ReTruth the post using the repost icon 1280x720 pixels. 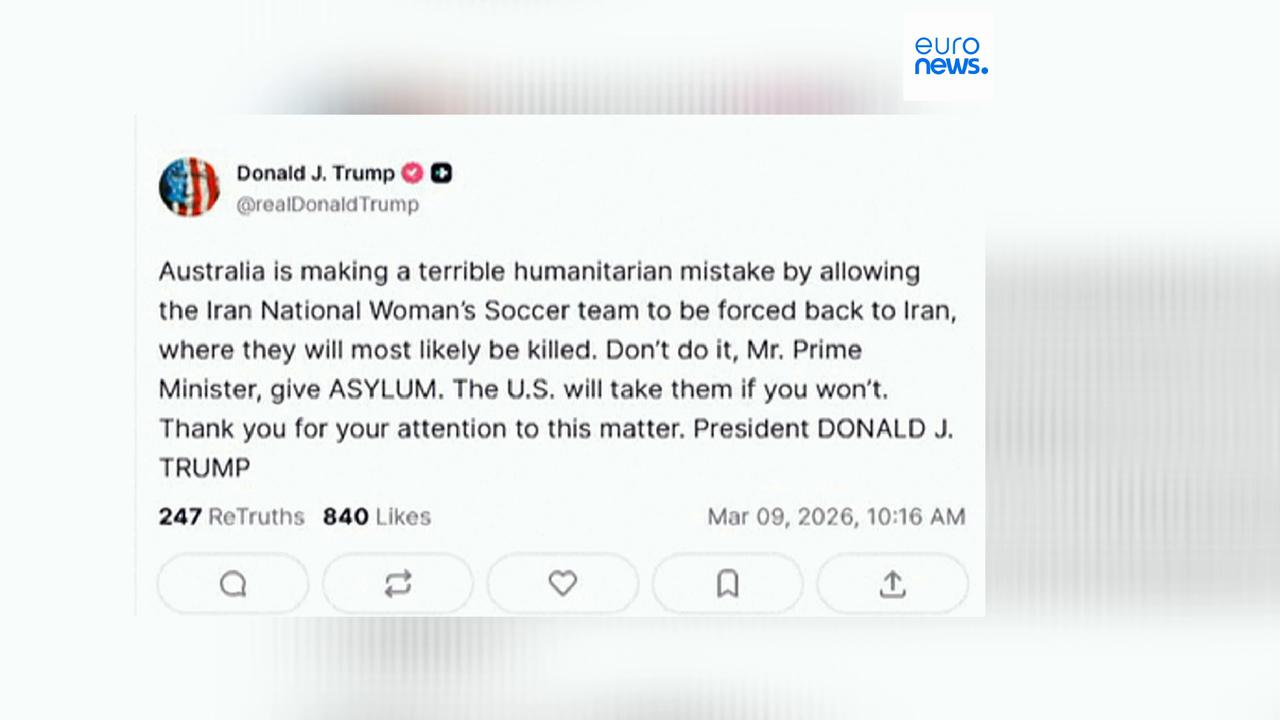point(398,583)
